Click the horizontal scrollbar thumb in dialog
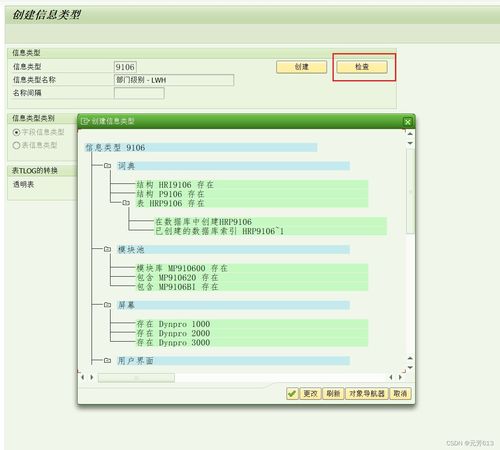 point(136,378)
